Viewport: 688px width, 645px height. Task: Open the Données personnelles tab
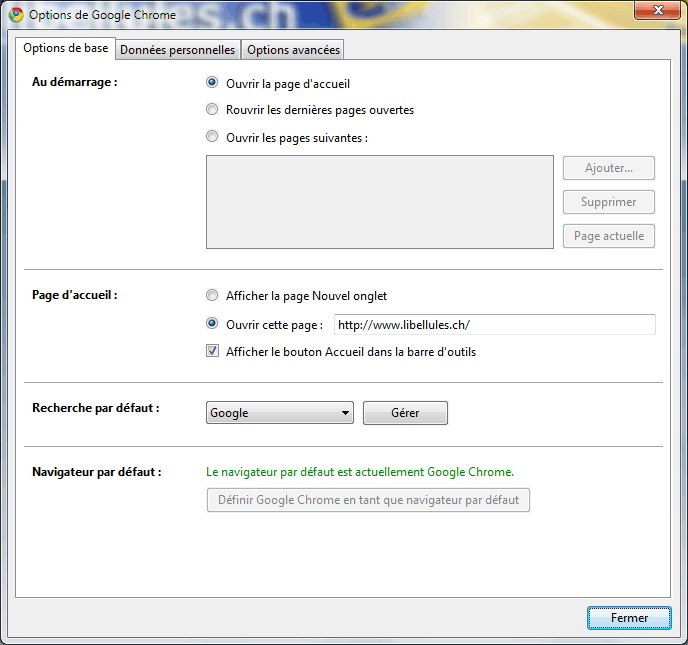point(177,50)
